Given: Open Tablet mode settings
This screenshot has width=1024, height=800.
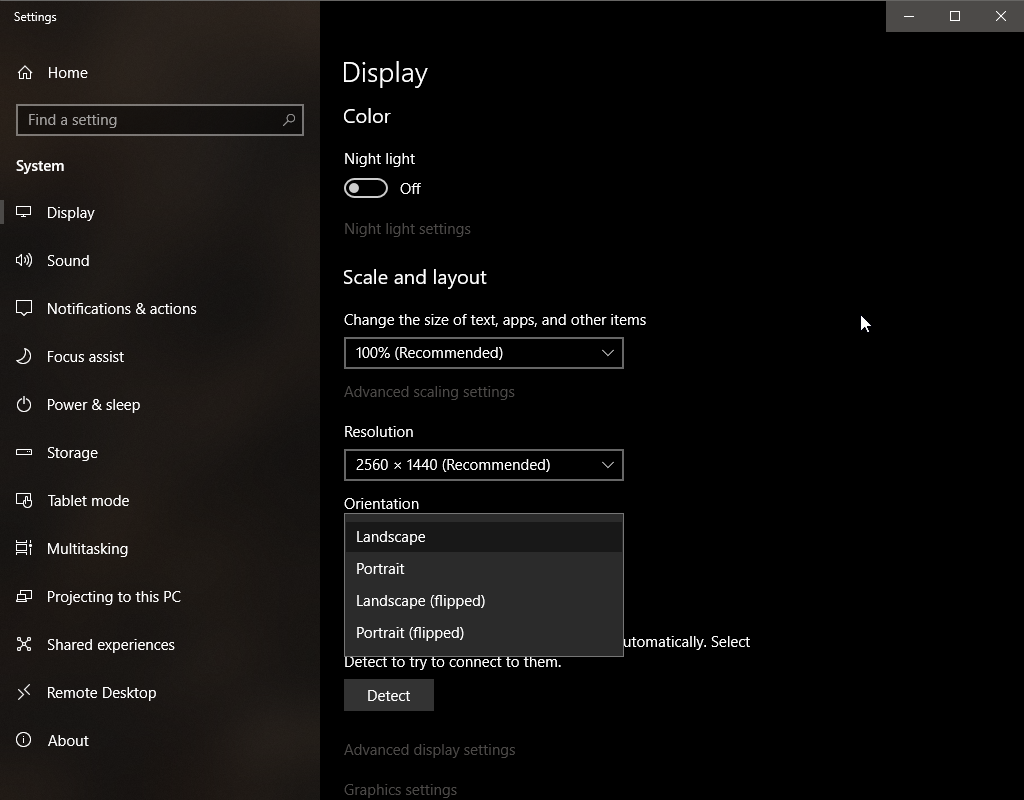Looking at the screenshot, I should pos(160,500).
